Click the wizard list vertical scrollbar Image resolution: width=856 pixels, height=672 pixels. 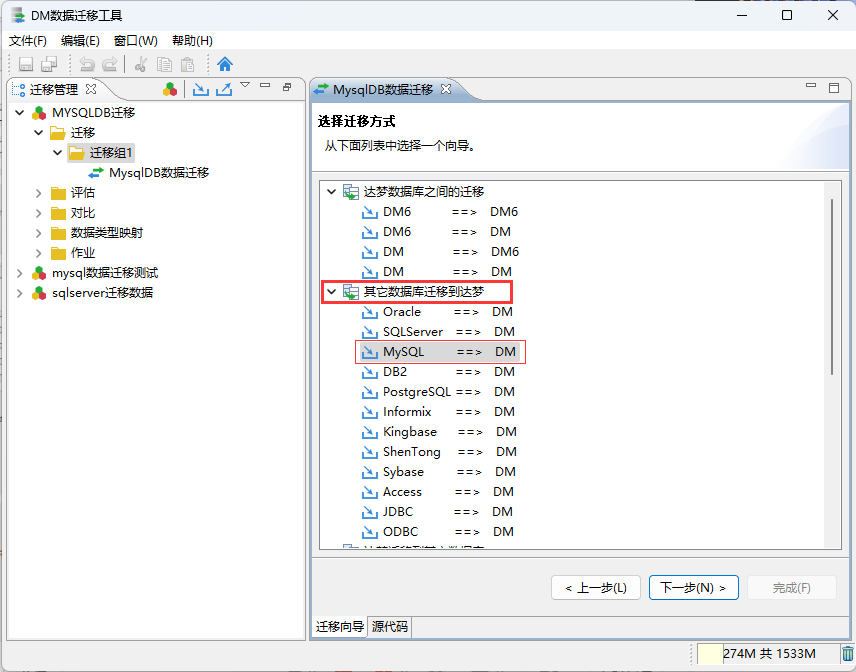click(832, 287)
